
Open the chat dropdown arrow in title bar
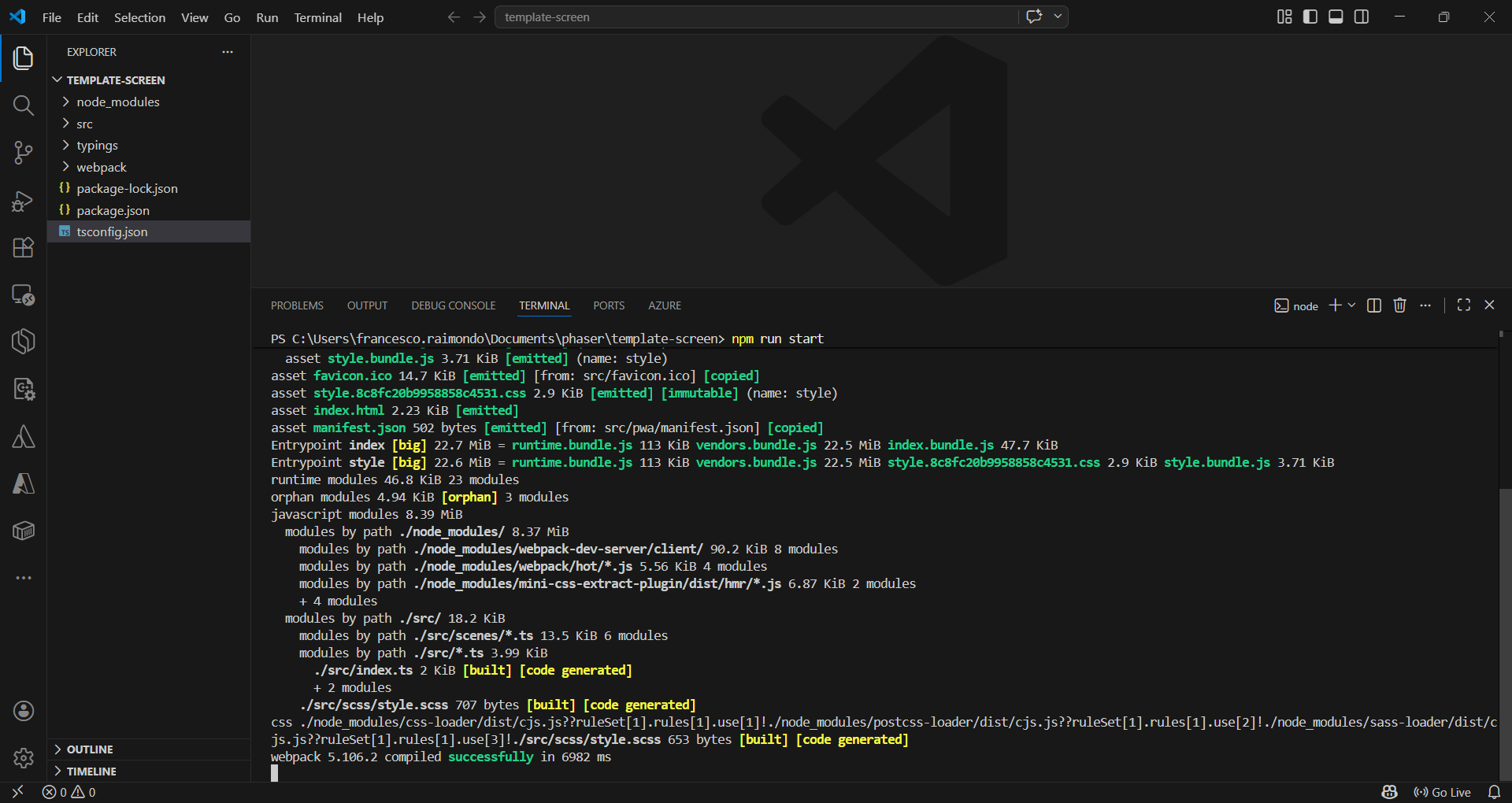coord(1058,17)
